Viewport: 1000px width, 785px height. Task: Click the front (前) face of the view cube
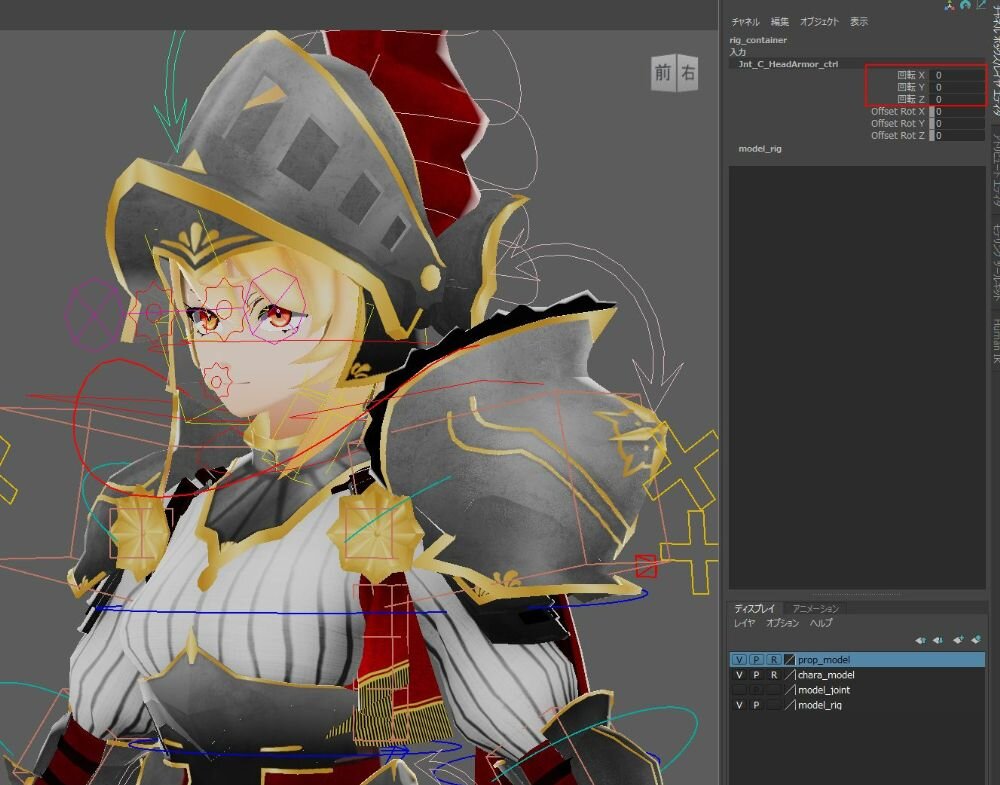[x=663, y=73]
